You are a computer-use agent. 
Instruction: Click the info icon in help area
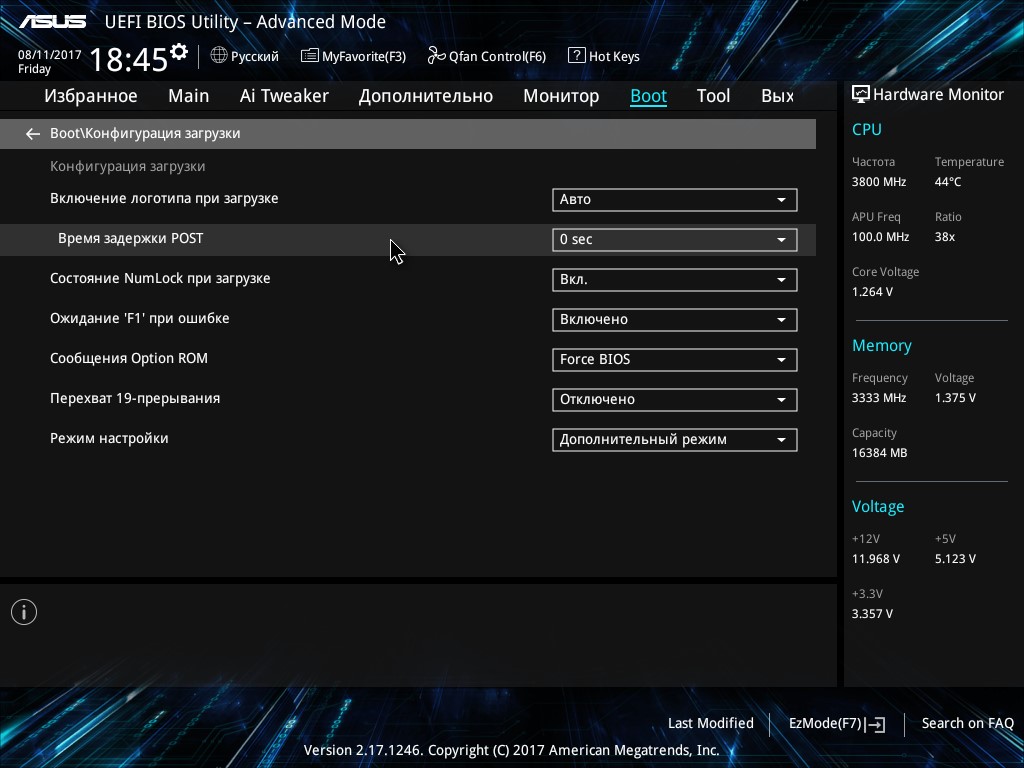click(24, 612)
